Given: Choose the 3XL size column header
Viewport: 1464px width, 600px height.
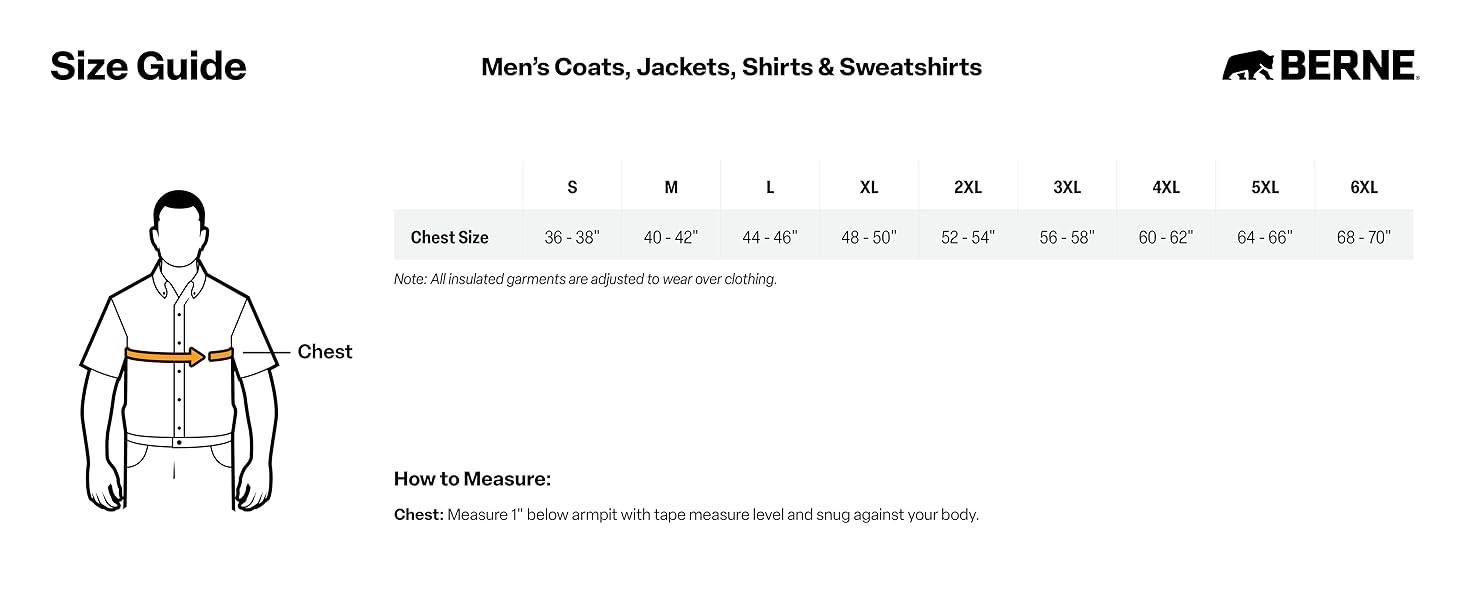Looking at the screenshot, I should pos(1067,187).
